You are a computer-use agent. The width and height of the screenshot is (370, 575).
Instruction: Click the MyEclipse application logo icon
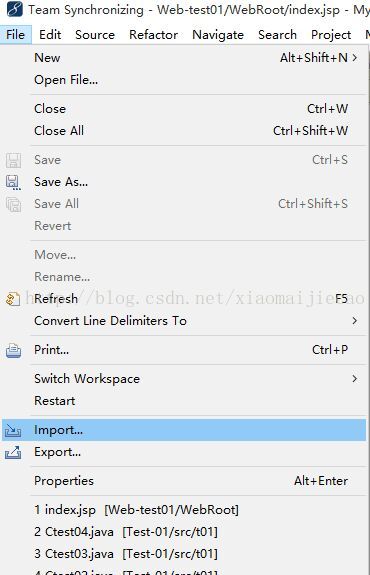[15, 9]
